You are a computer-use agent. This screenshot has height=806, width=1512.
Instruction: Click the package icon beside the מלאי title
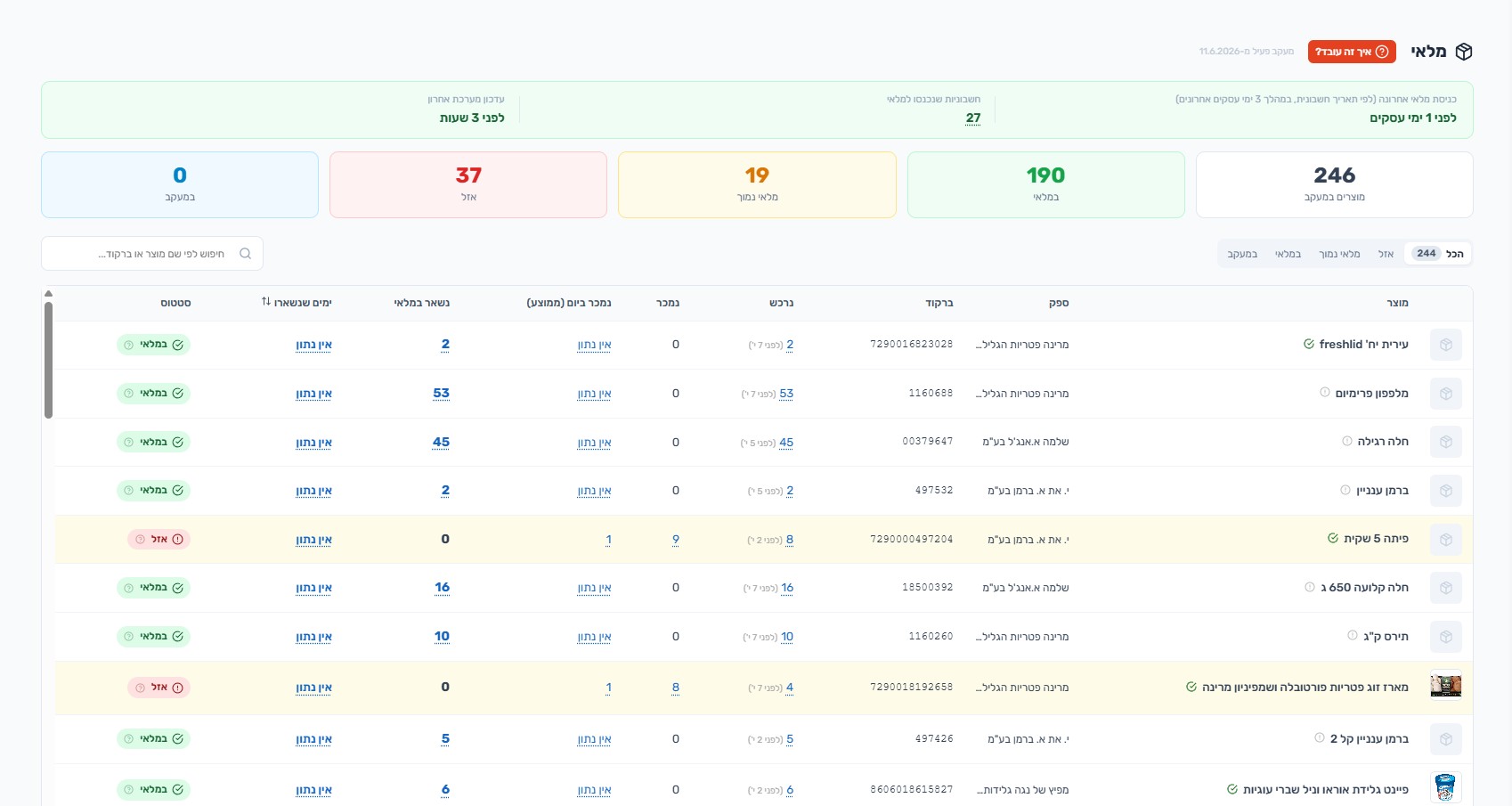click(x=1464, y=52)
